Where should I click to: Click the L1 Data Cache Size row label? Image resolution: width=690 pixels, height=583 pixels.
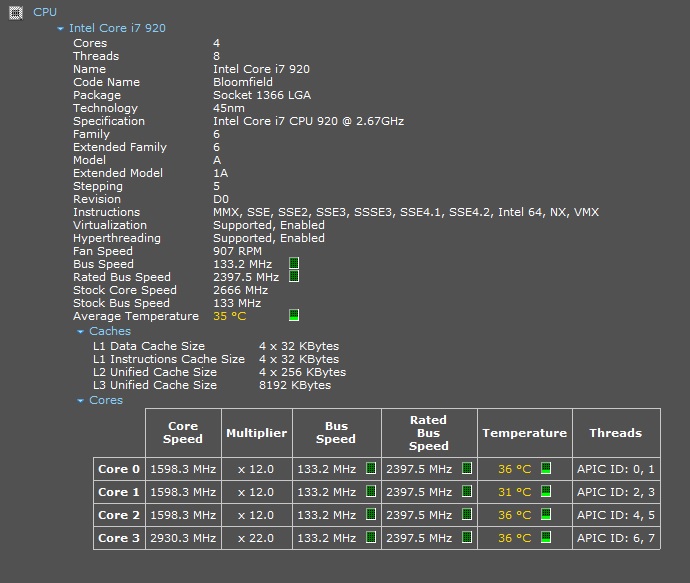pyautogui.click(x=149, y=346)
